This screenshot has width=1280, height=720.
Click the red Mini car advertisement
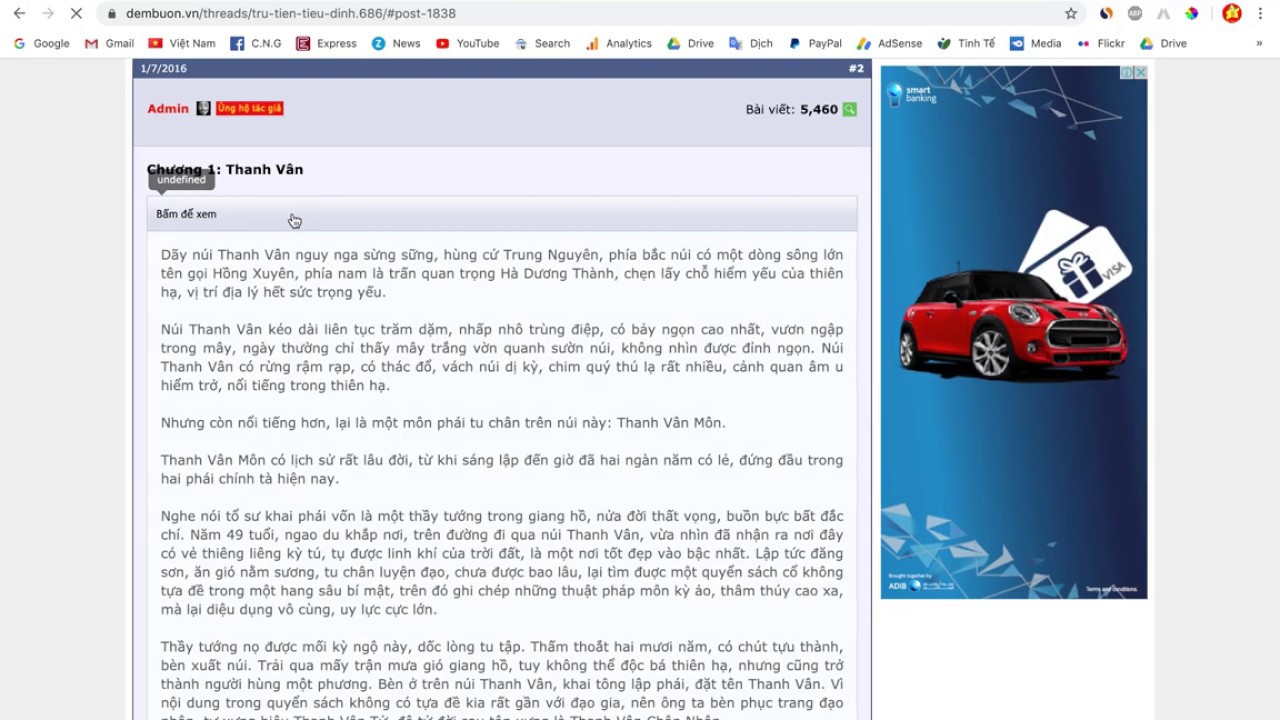pyautogui.click(x=1014, y=320)
